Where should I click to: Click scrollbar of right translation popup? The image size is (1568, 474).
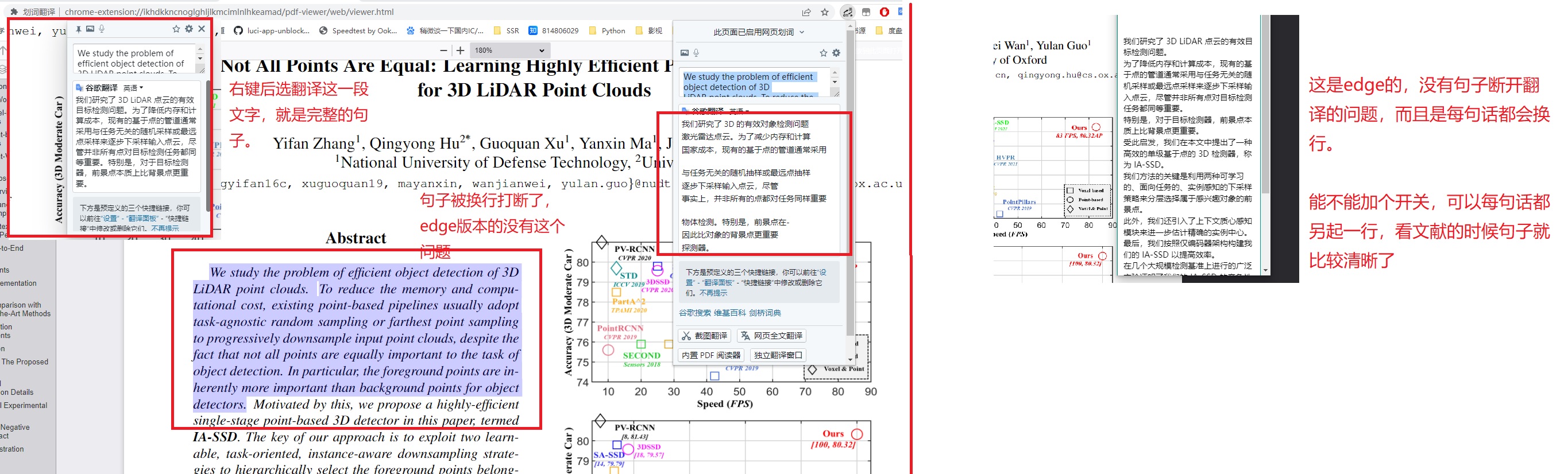pyautogui.click(x=849, y=182)
